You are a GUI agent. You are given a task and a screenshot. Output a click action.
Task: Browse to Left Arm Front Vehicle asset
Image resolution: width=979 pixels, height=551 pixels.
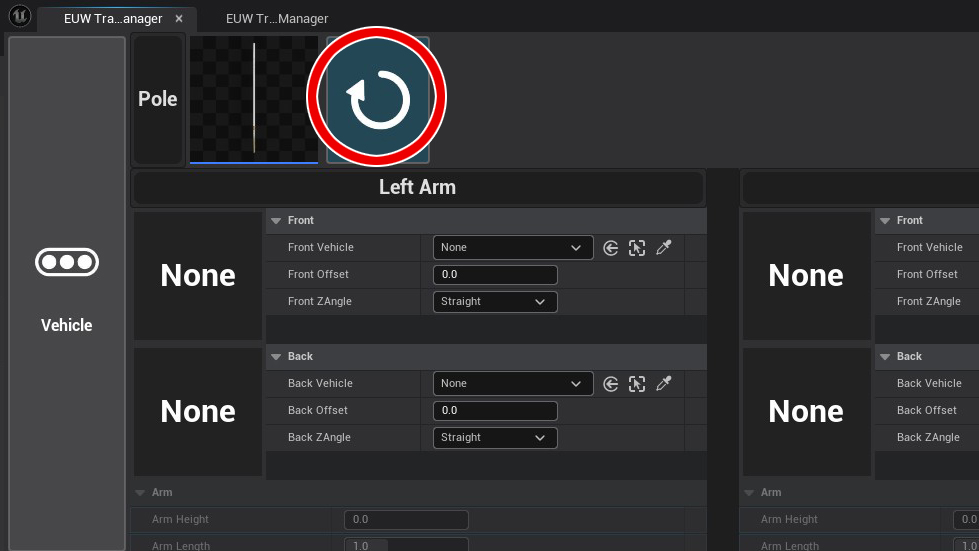637,248
